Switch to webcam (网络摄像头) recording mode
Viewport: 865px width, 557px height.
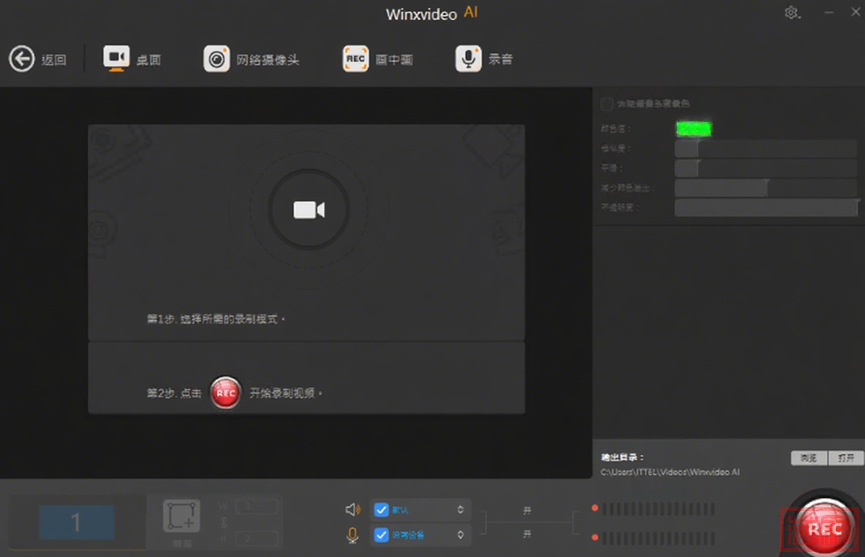tap(216, 59)
